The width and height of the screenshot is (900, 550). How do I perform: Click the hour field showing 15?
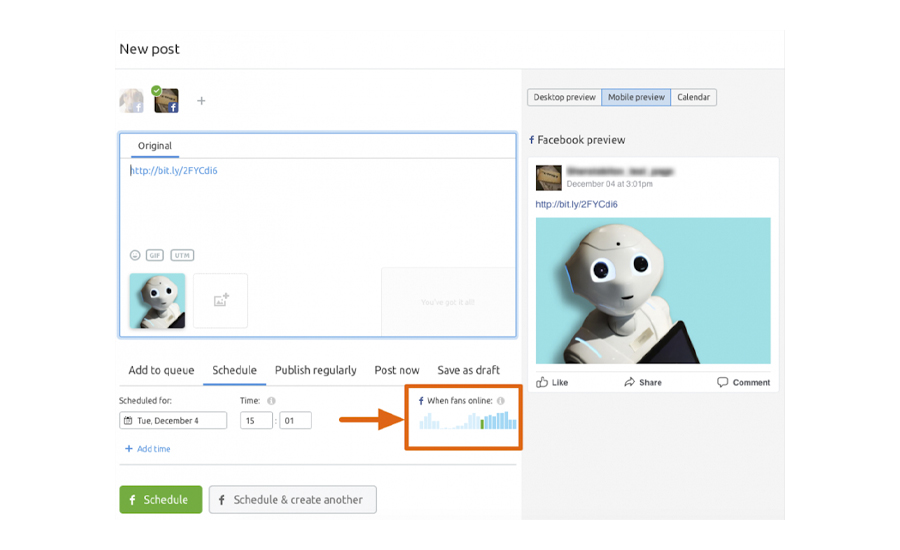[256, 421]
